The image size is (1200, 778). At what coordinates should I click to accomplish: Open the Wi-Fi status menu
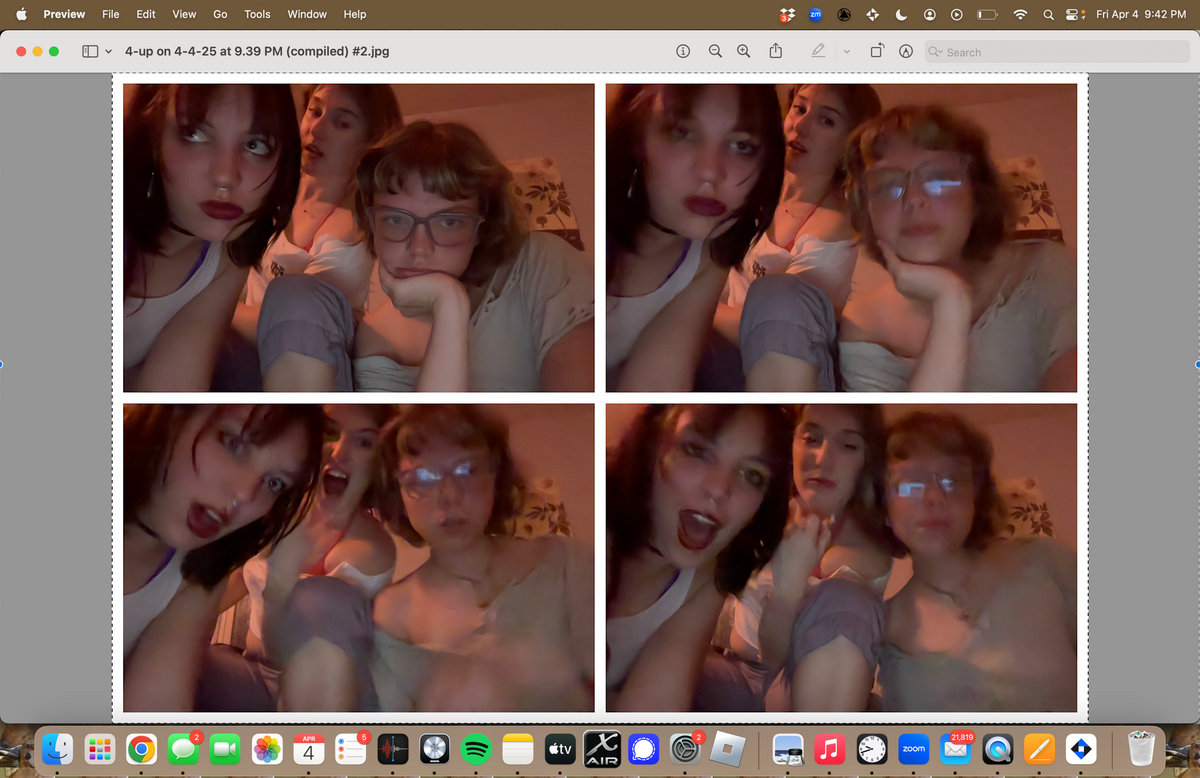coord(1020,14)
